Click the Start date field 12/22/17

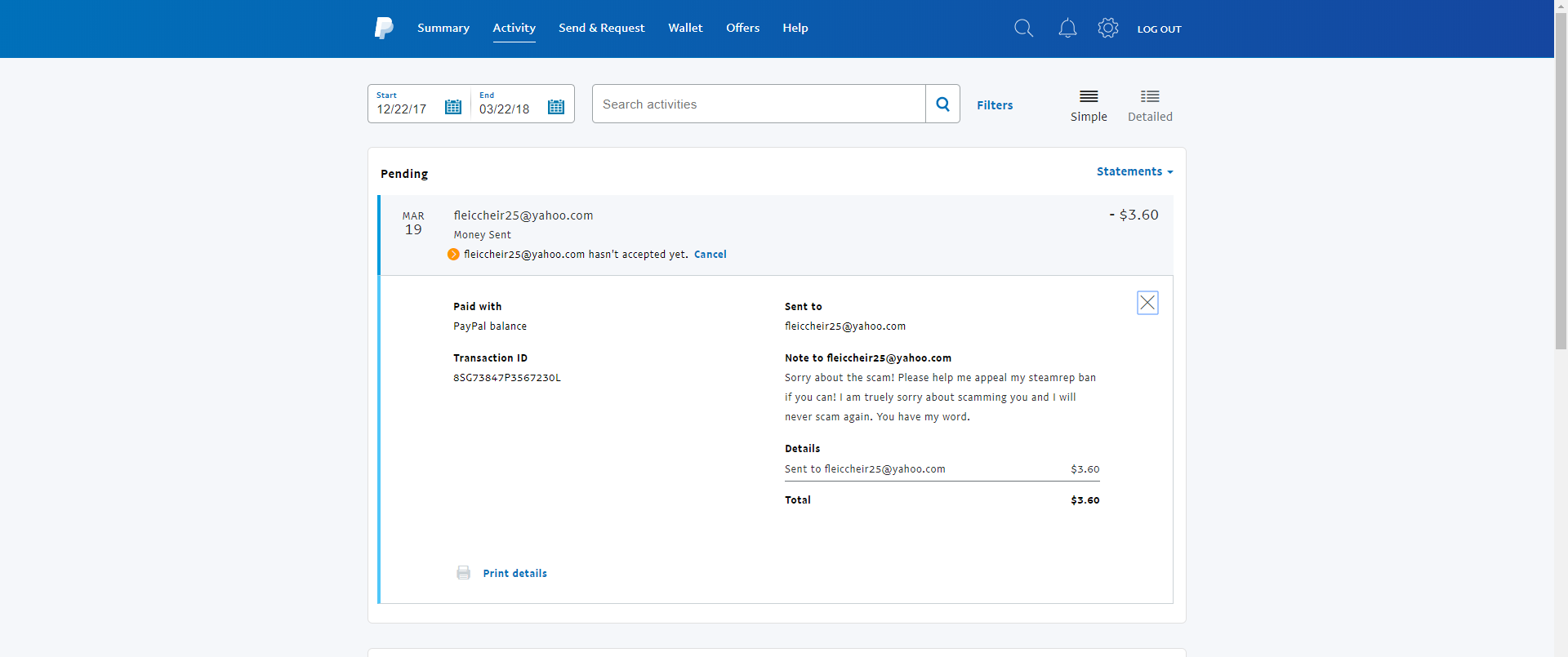[402, 109]
